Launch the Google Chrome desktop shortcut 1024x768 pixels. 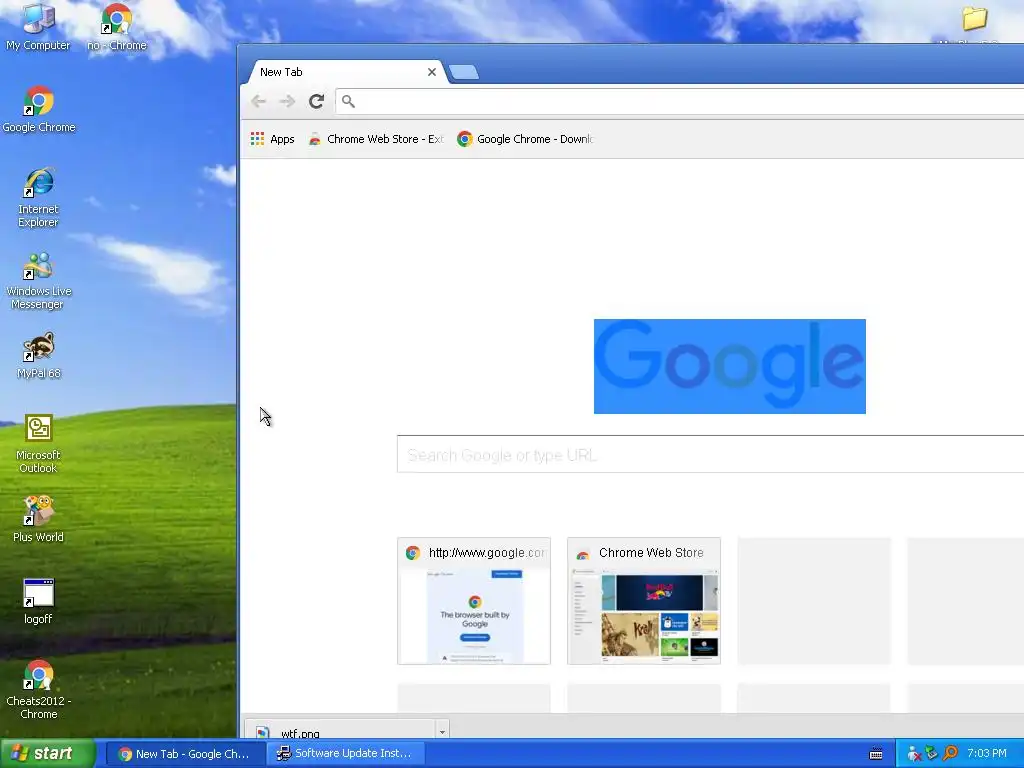tap(39, 109)
